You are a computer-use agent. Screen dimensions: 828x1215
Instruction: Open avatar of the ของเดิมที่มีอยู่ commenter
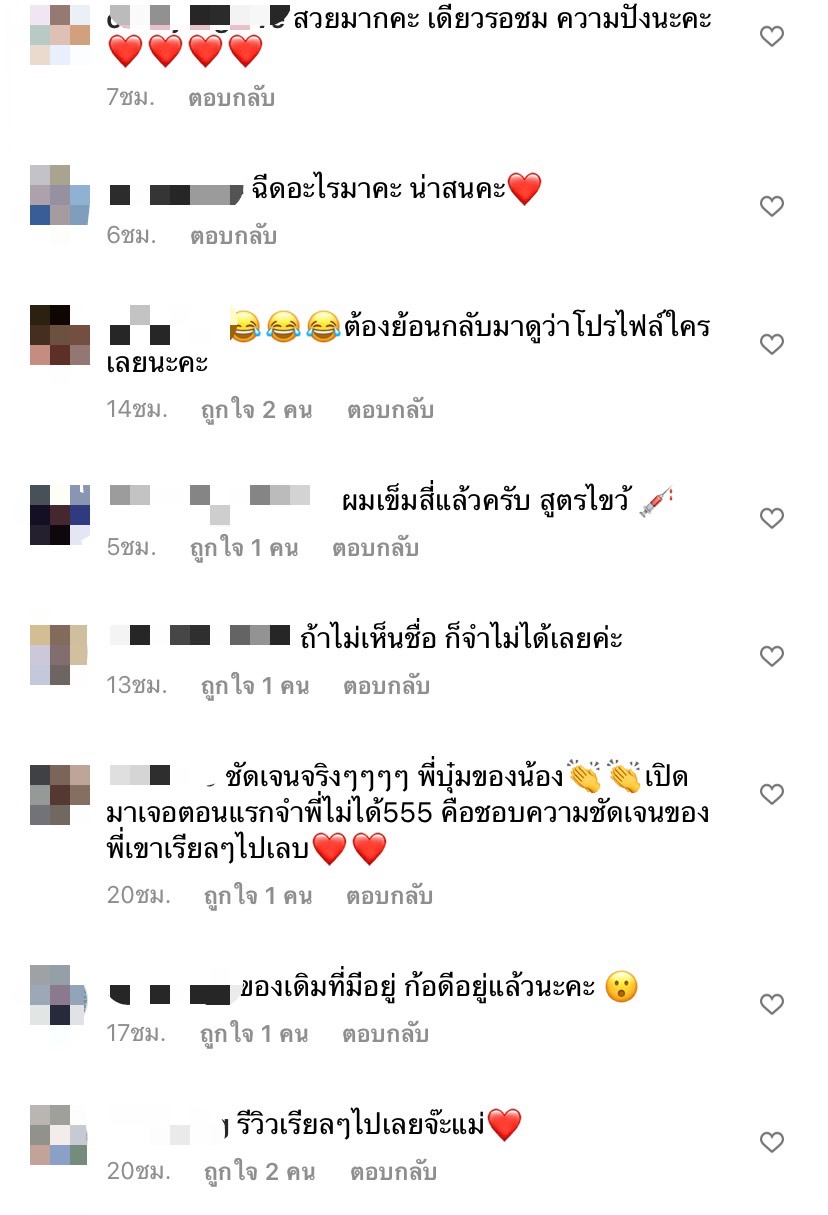(60, 995)
